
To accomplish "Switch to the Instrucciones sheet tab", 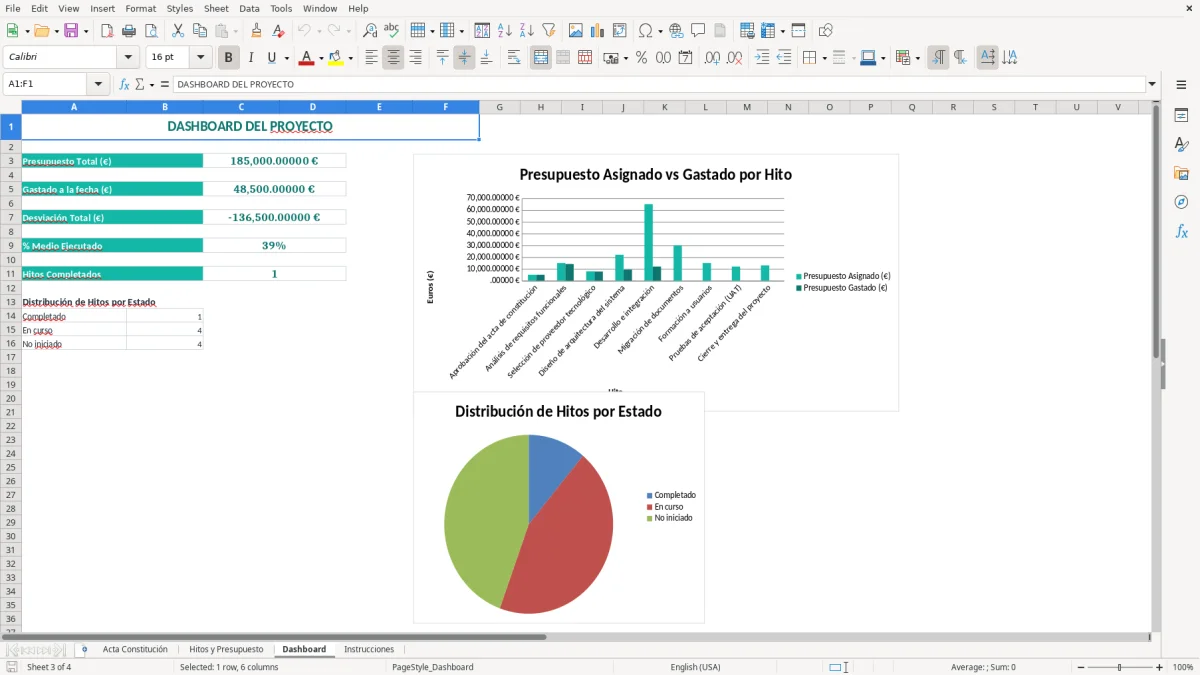I will (369, 649).
